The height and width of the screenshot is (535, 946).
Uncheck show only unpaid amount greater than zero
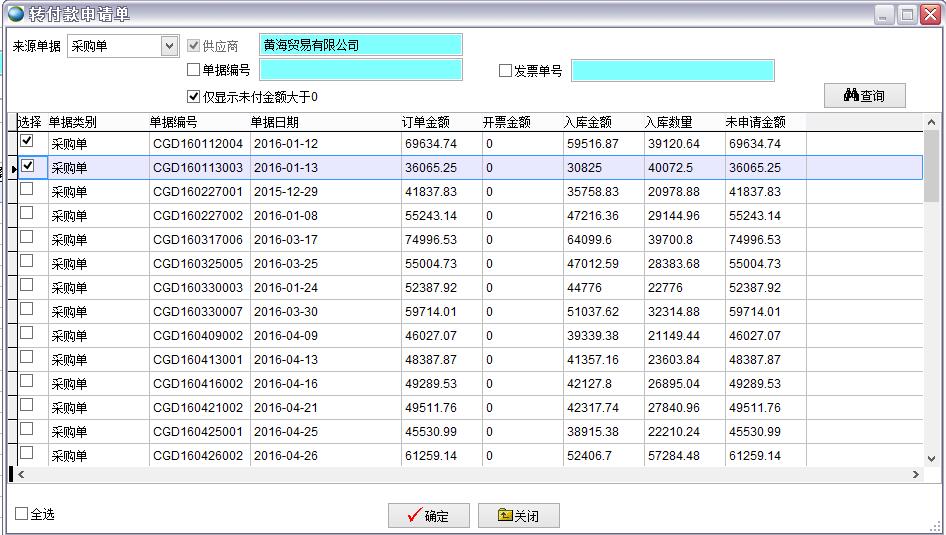coord(194,97)
